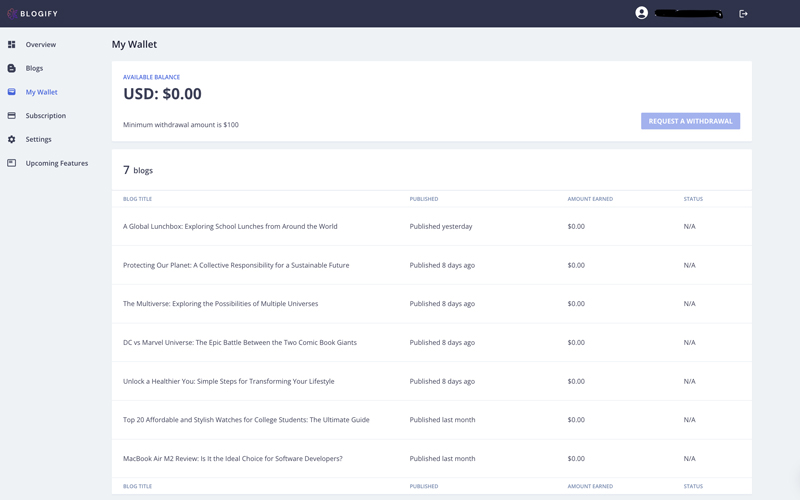Click the Available Balance label

(x=152, y=77)
